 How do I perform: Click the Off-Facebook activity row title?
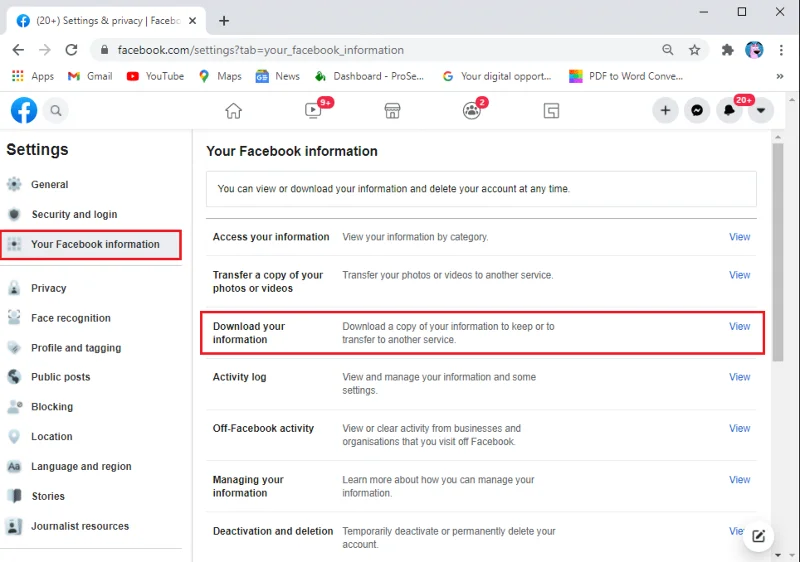coord(263,429)
